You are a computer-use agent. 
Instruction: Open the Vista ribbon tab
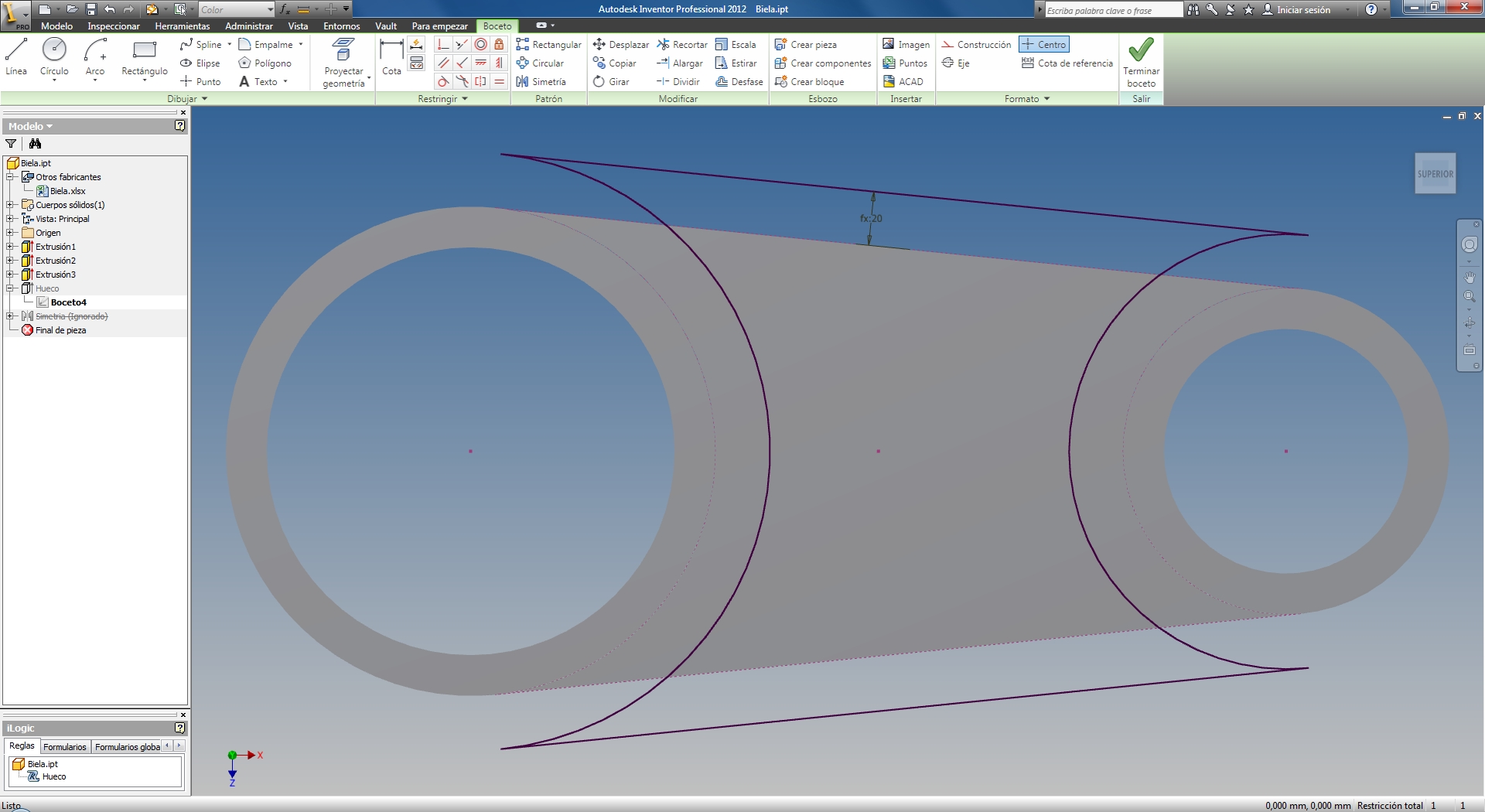(x=298, y=26)
